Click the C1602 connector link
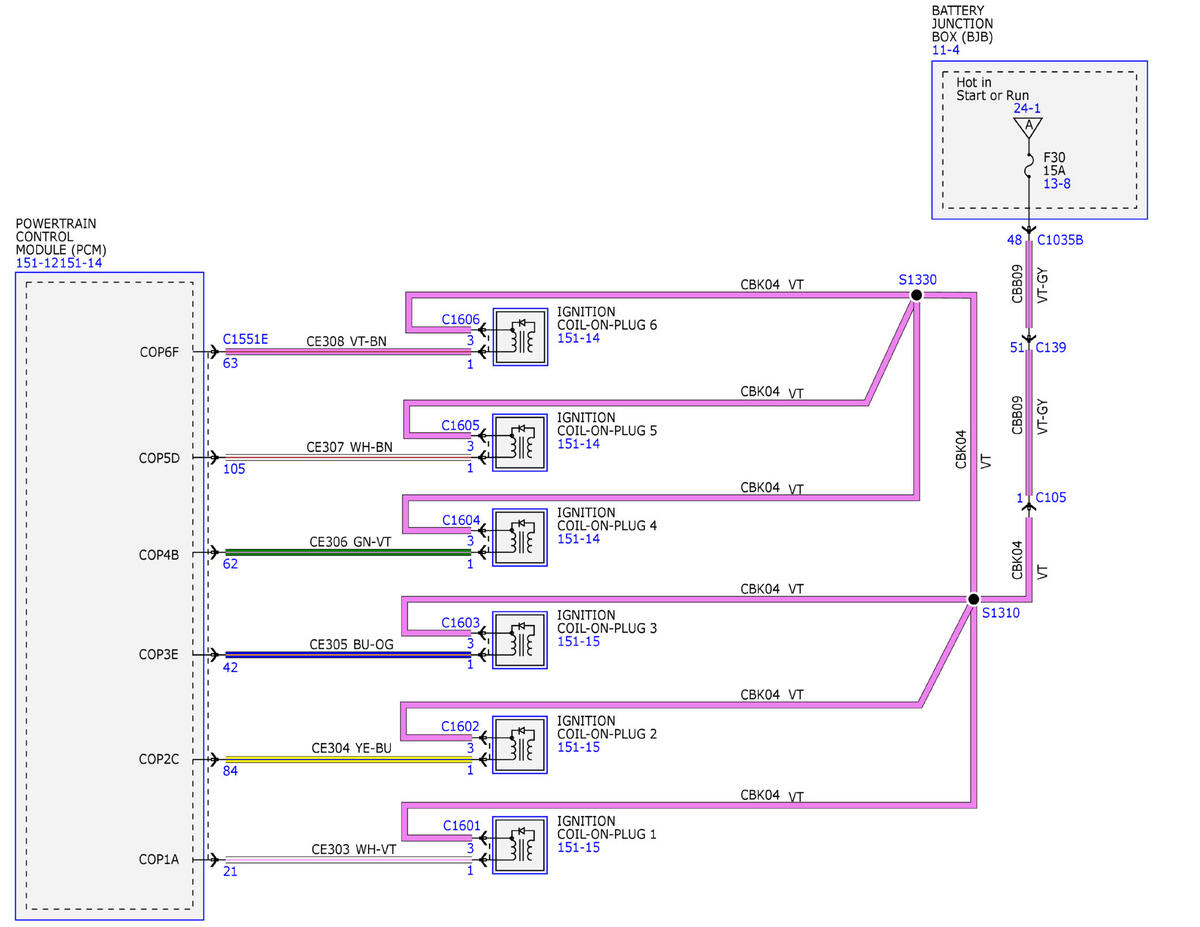 coord(461,727)
